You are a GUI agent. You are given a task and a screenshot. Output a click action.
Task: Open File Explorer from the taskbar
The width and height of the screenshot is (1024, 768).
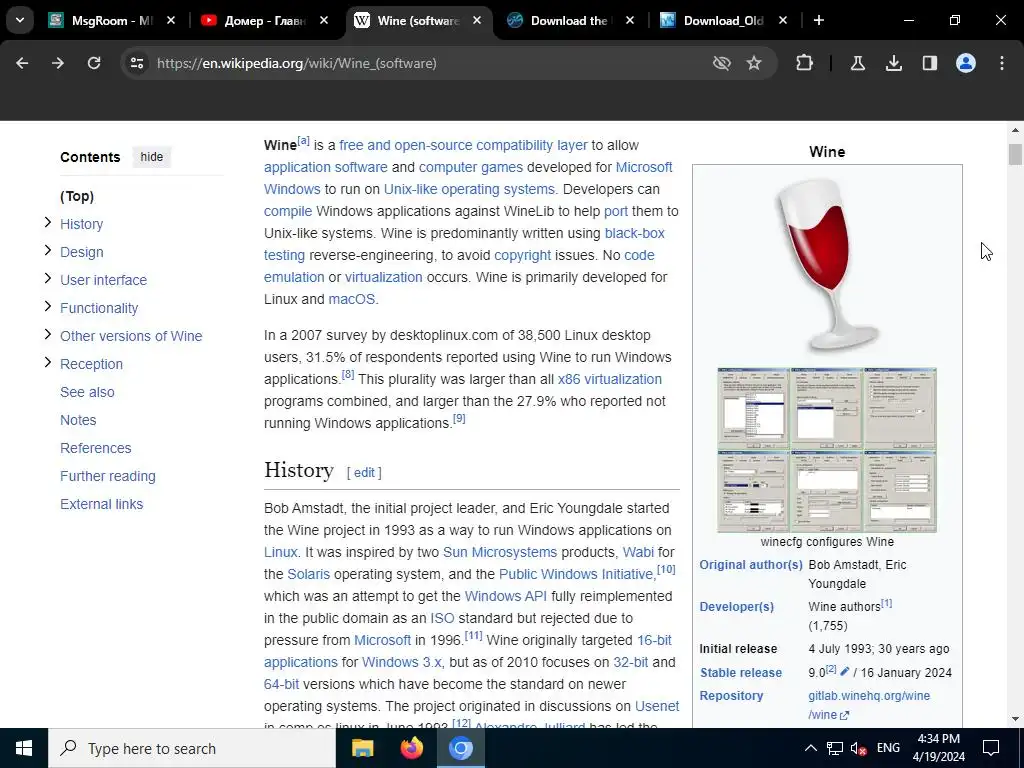click(362, 748)
